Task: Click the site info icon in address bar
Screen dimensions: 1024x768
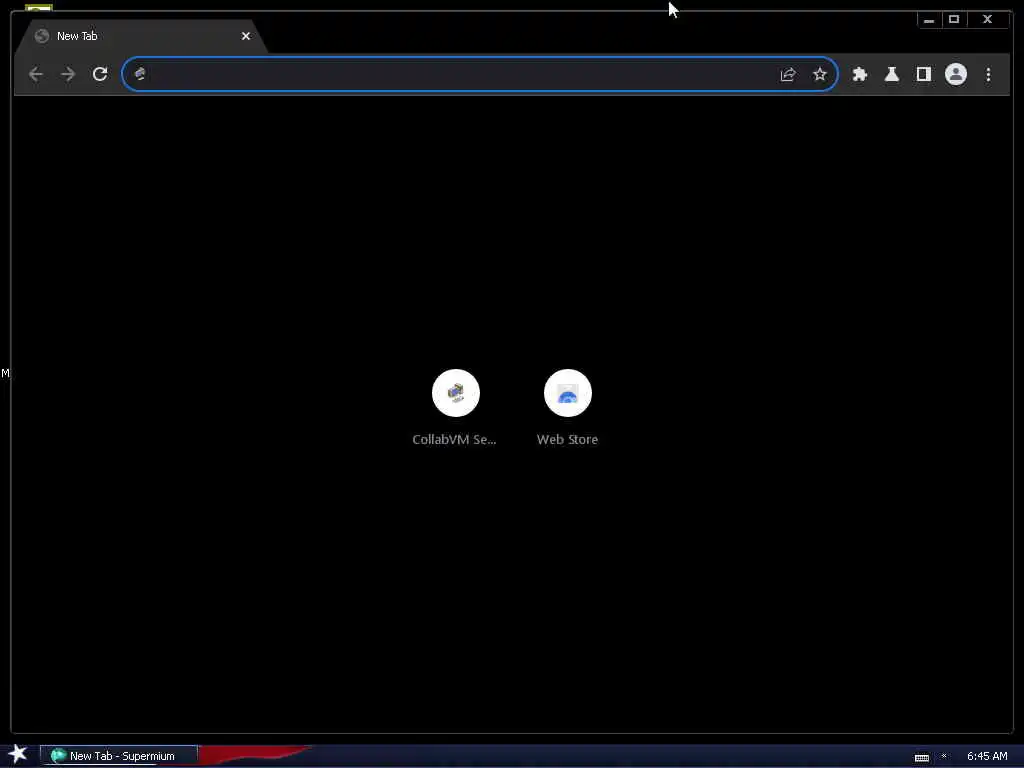Action: (x=140, y=74)
